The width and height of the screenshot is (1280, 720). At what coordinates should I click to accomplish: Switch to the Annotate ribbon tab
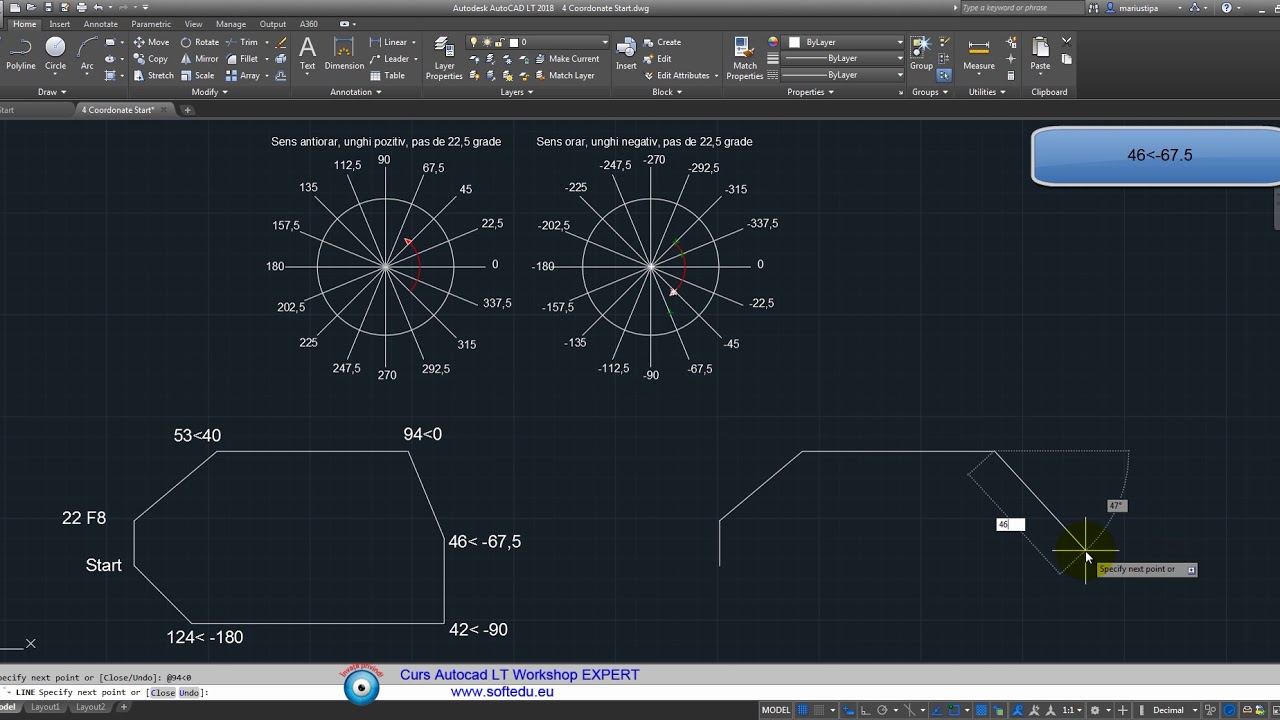tap(100, 24)
